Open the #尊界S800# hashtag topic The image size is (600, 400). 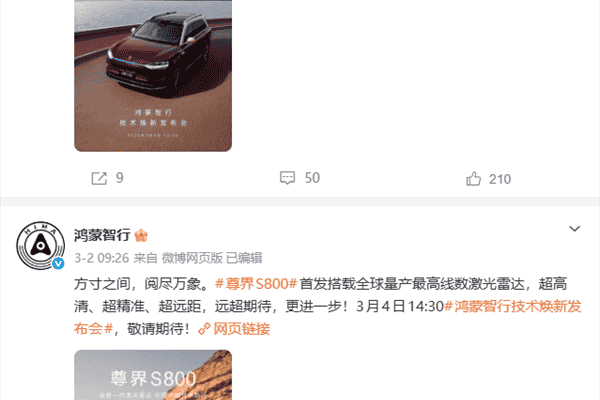coord(256,284)
